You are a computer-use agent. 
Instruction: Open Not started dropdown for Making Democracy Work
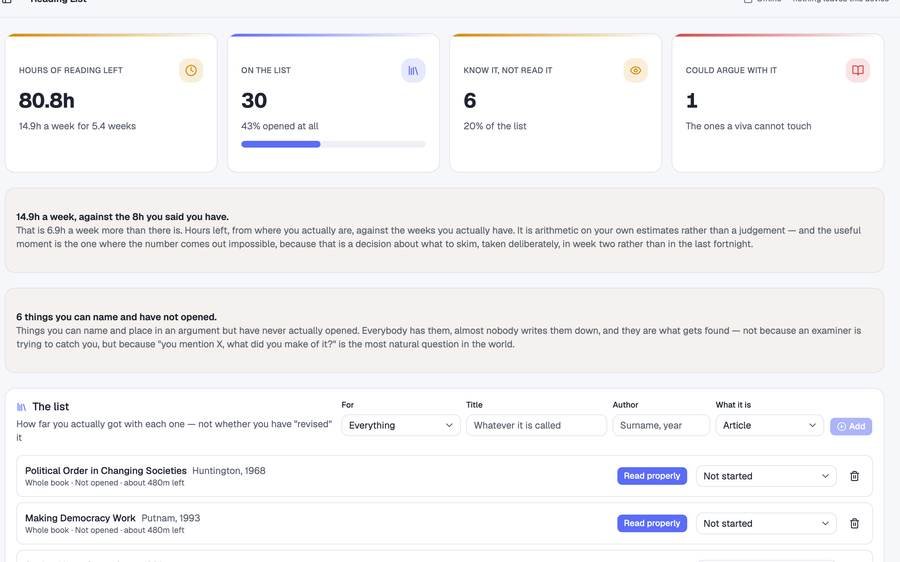[766, 524]
